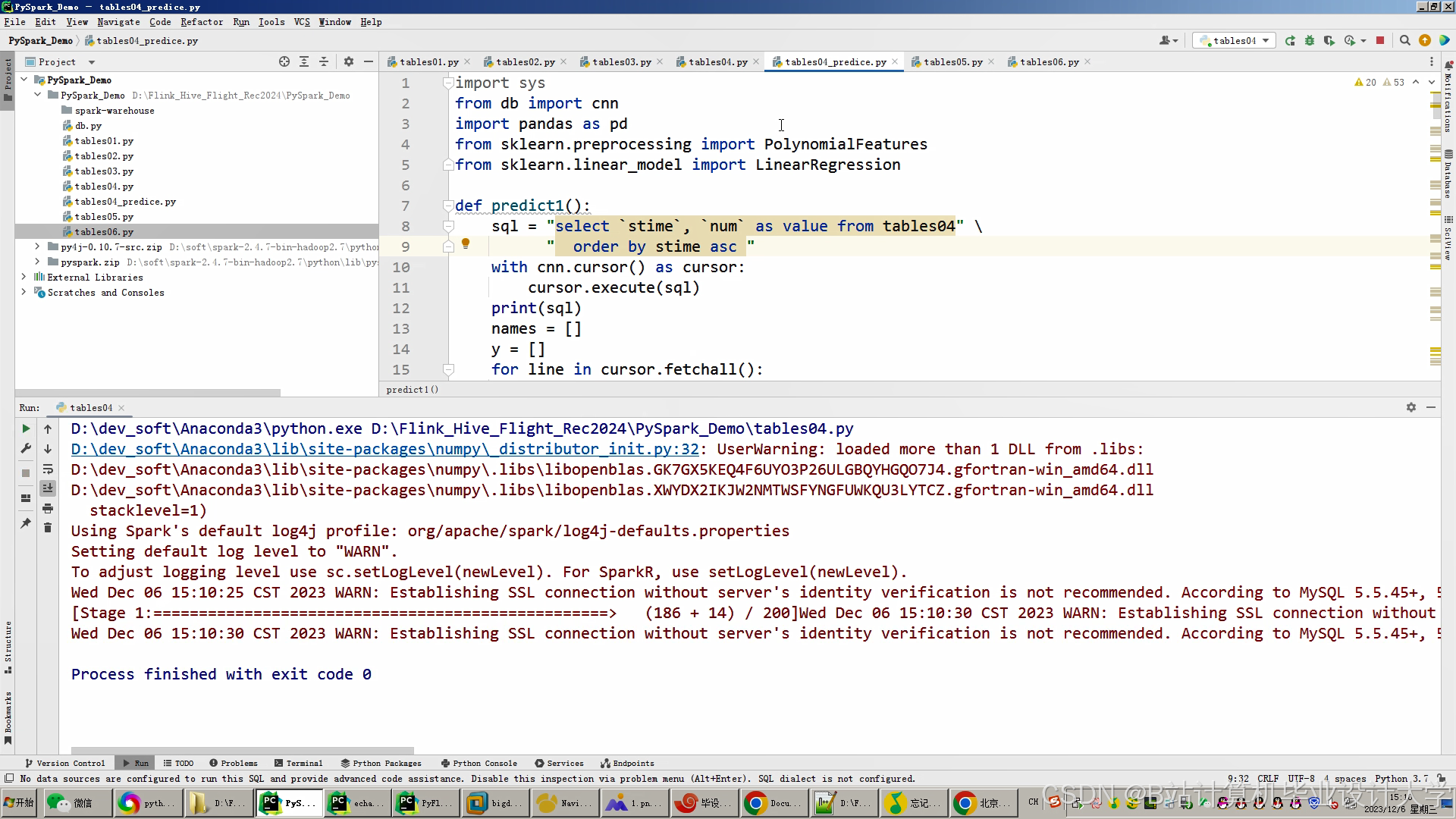
Task: Expand the External Libraries tree node
Action: 24,278
